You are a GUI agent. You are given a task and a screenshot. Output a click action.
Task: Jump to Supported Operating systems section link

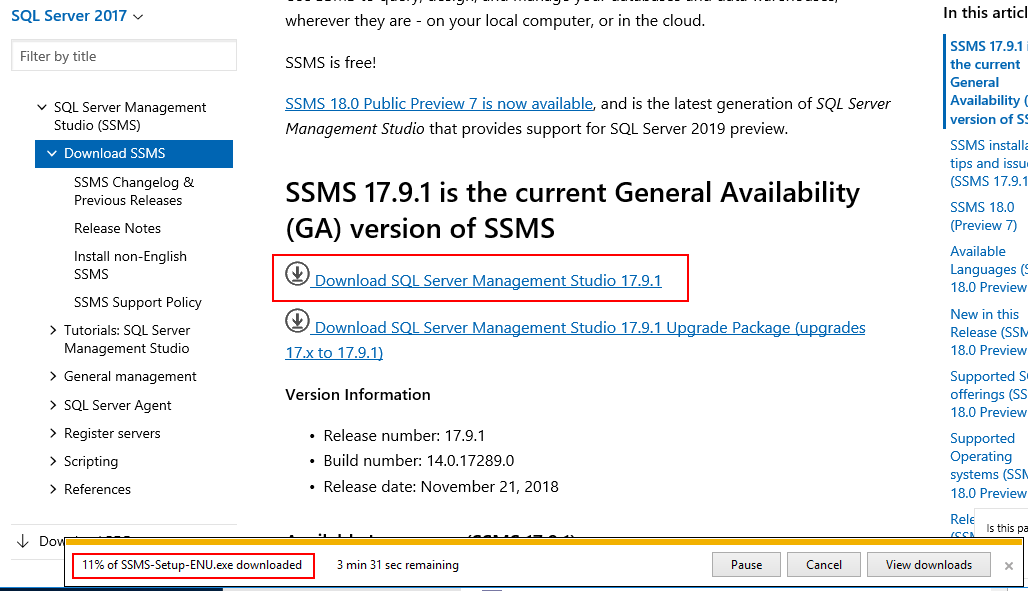click(x=989, y=466)
